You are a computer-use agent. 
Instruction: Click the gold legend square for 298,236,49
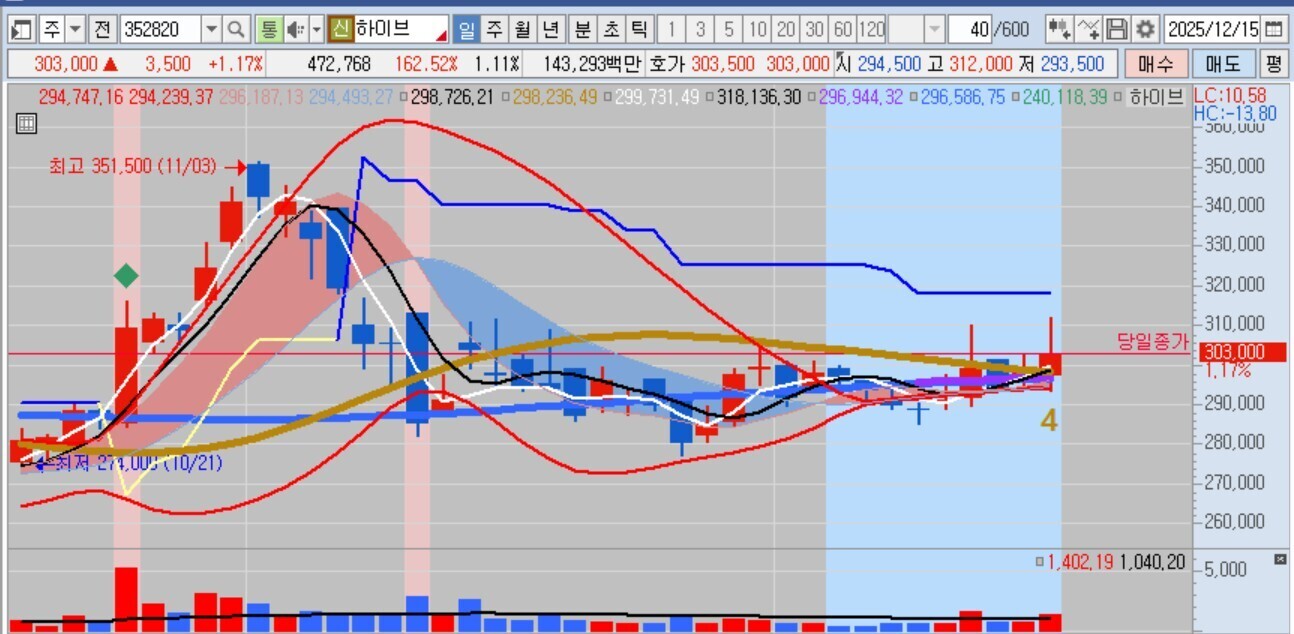pos(506,98)
